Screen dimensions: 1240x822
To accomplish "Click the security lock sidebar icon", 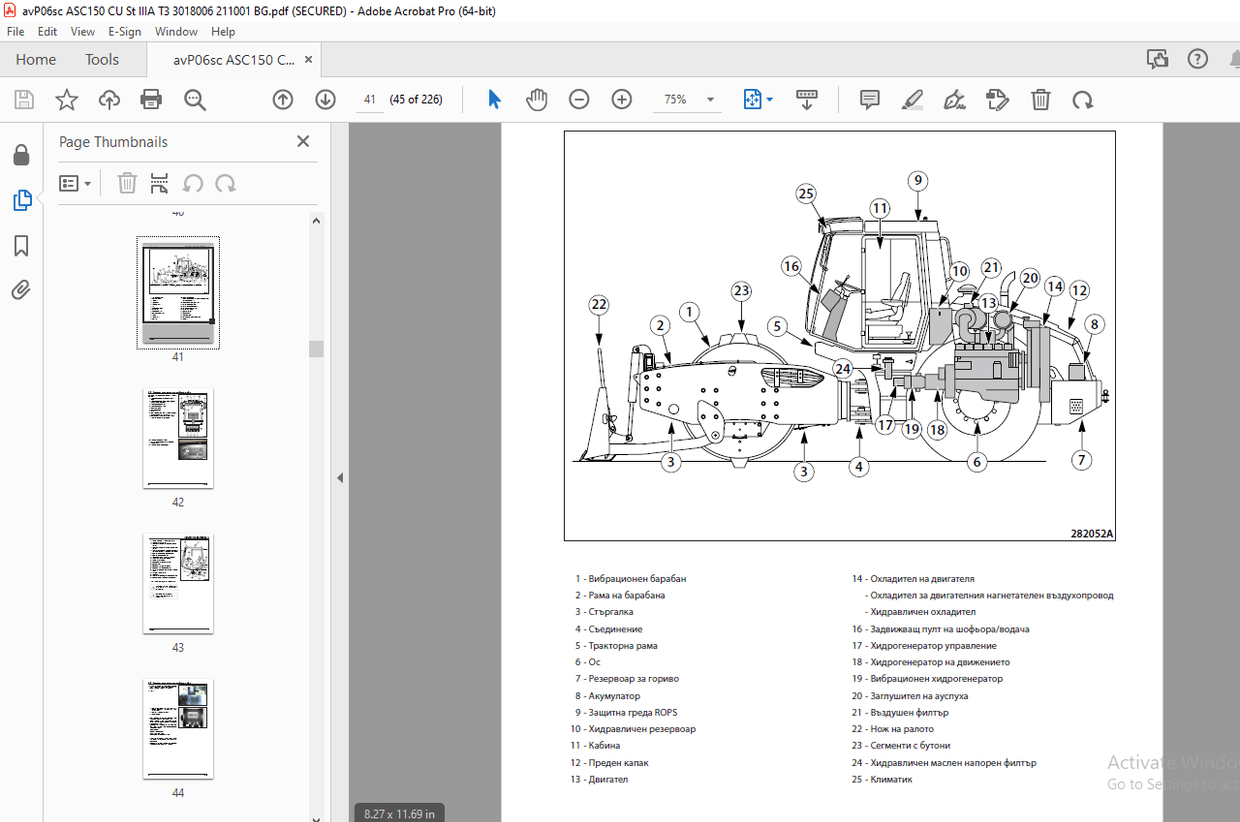I will coord(22,154).
